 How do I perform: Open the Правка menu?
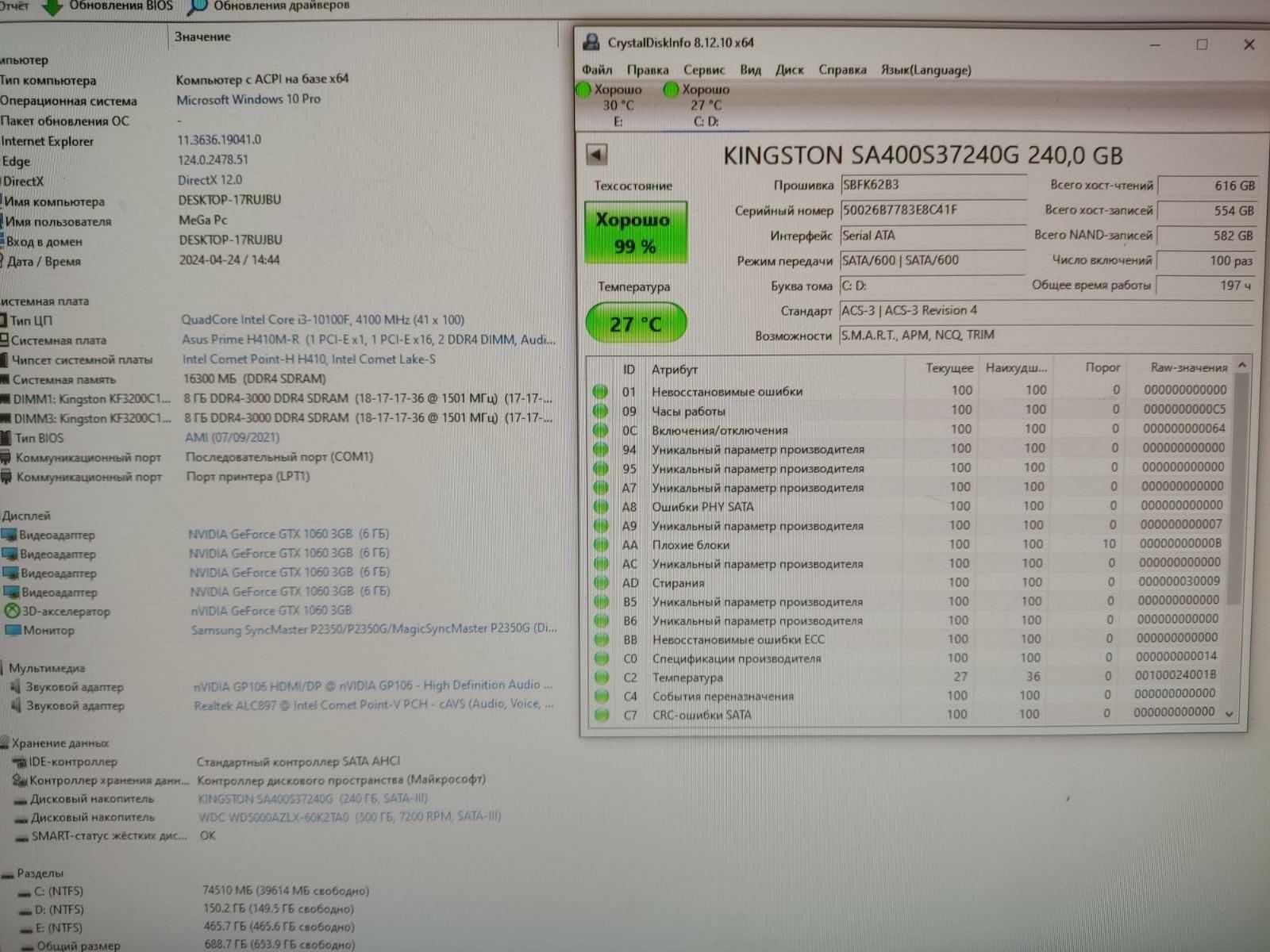[648, 70]
